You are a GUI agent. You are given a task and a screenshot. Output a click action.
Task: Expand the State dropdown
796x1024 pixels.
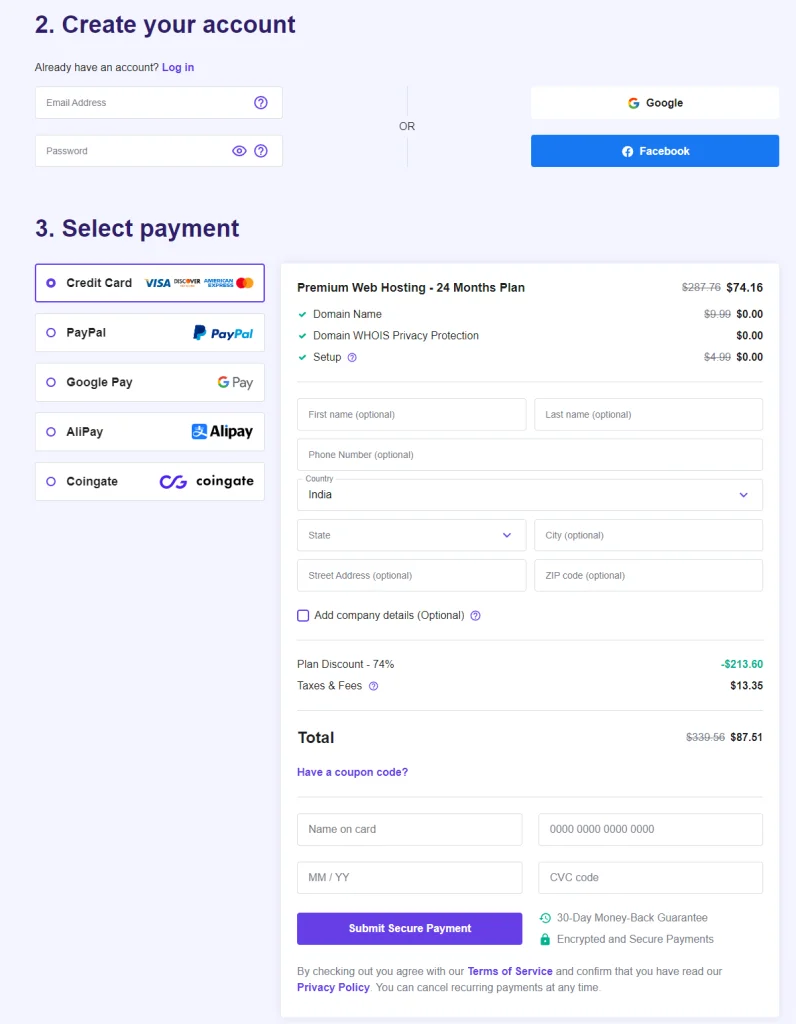[x=411, y=535]
